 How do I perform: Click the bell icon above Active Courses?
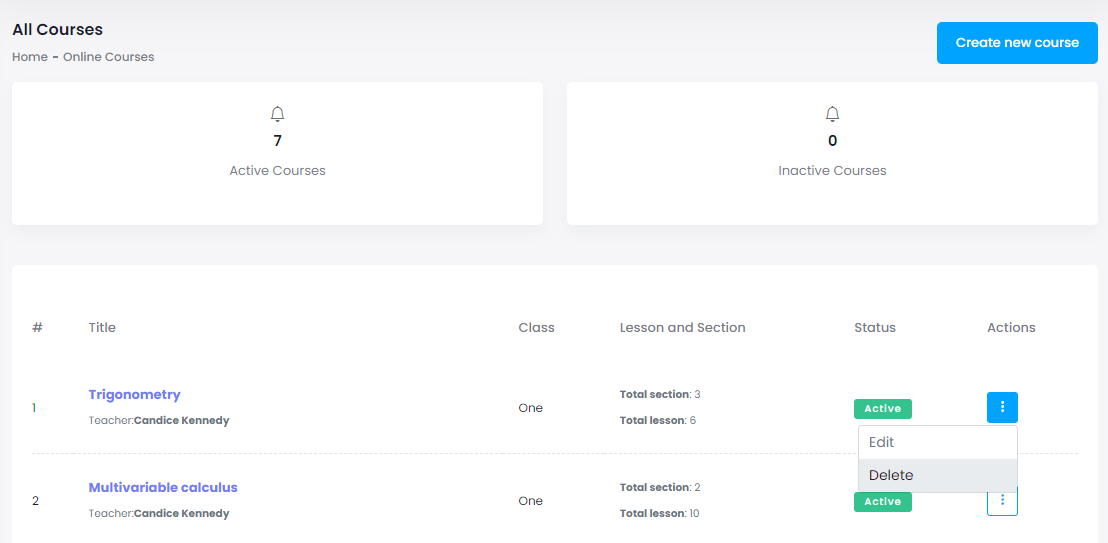277,114
